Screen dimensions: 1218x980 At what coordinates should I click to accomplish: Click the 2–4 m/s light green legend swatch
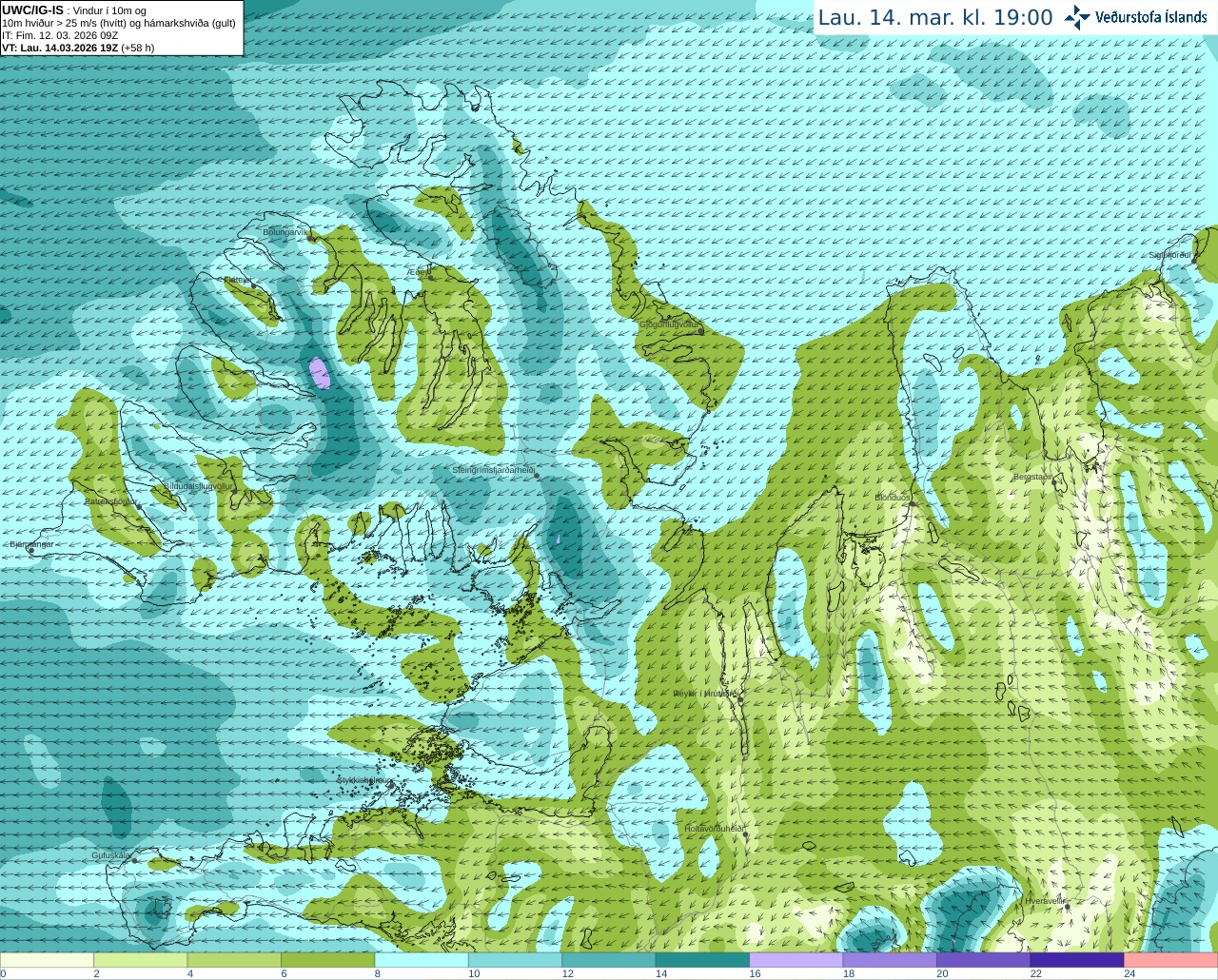141,960
